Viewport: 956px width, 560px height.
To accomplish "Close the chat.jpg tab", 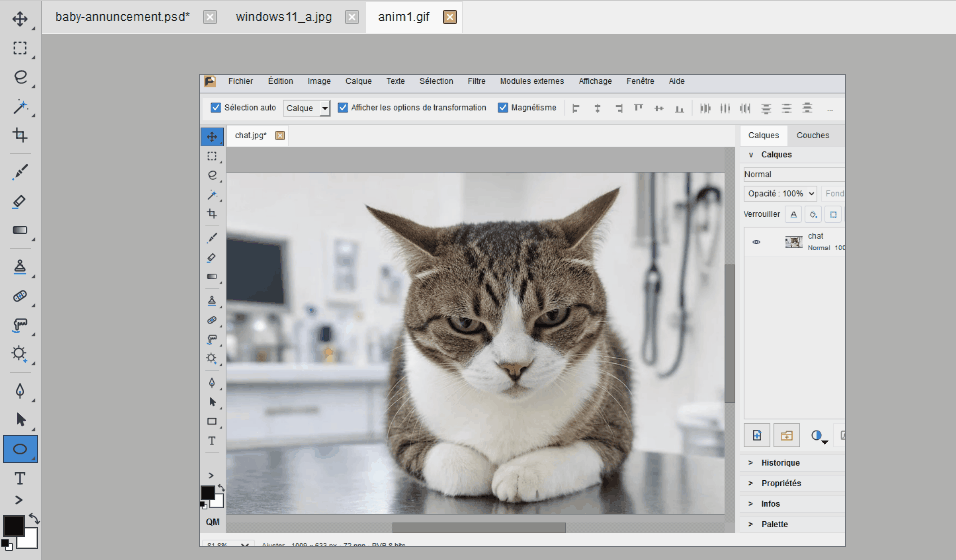I will click(280, 135).
